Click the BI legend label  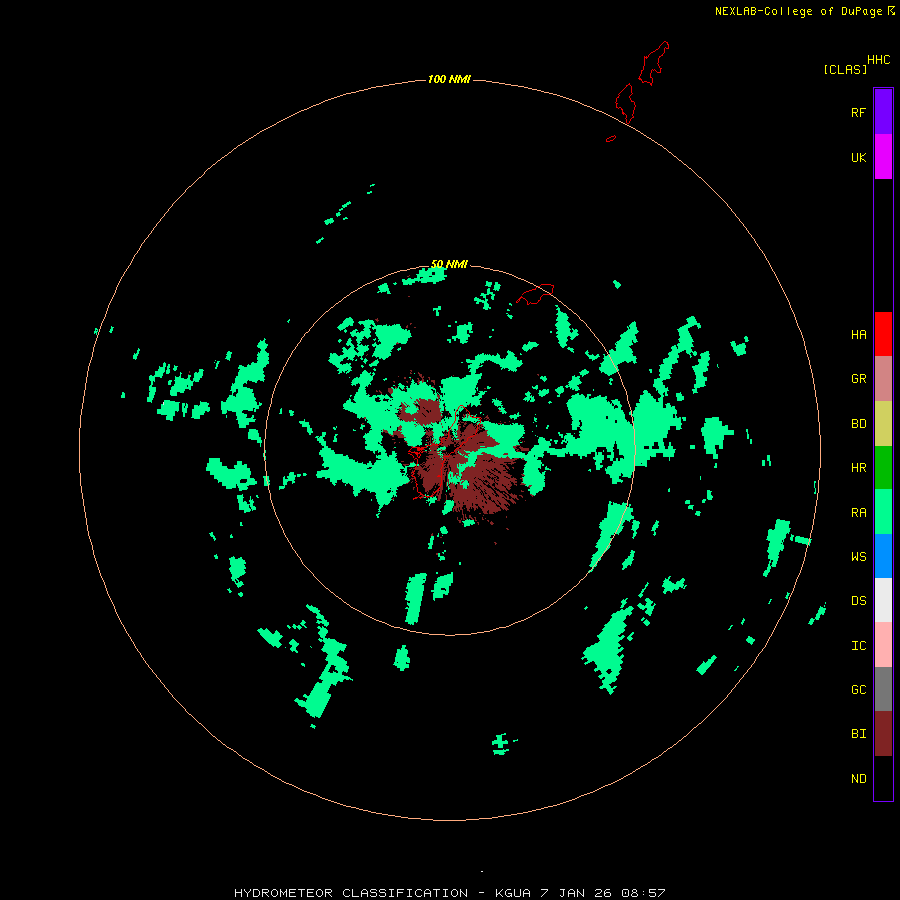pyautogui.click(x=858, y=734)
